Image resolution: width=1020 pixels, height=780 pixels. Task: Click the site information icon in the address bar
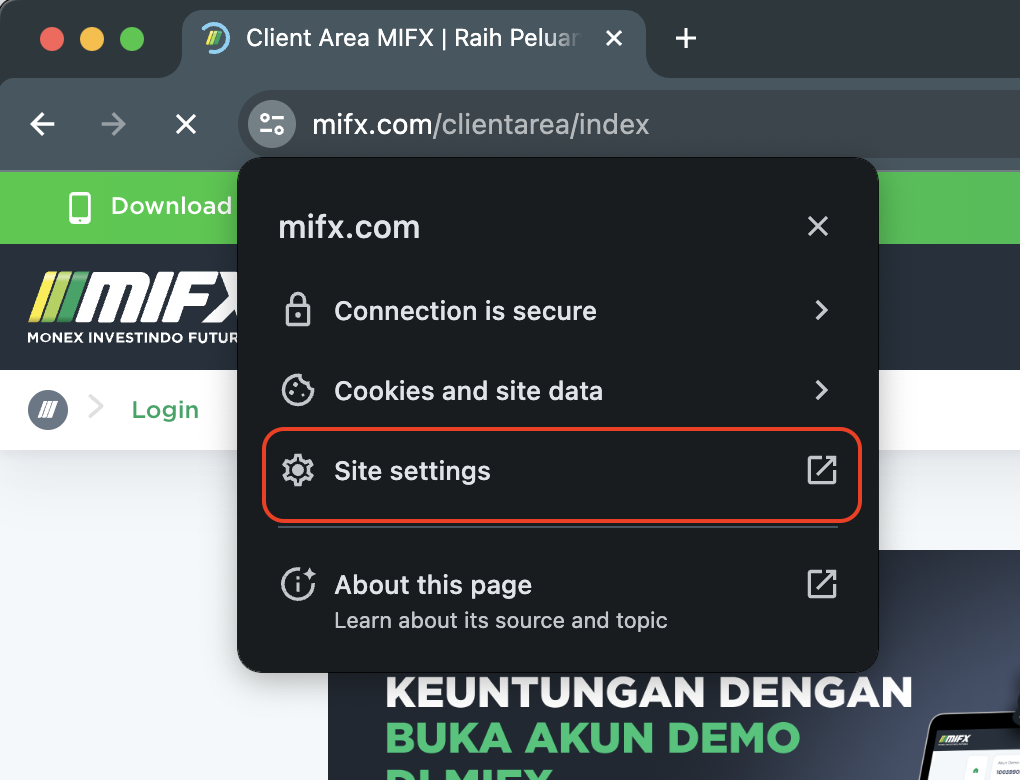point(271,124)
